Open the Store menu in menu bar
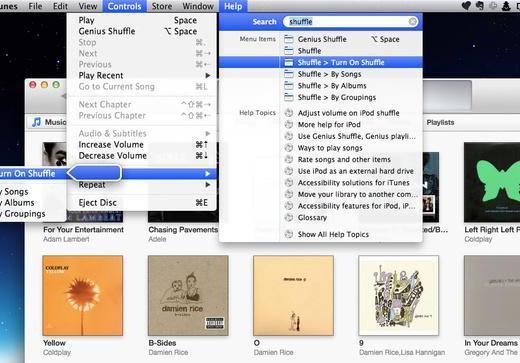 click(x=162, y=6)
